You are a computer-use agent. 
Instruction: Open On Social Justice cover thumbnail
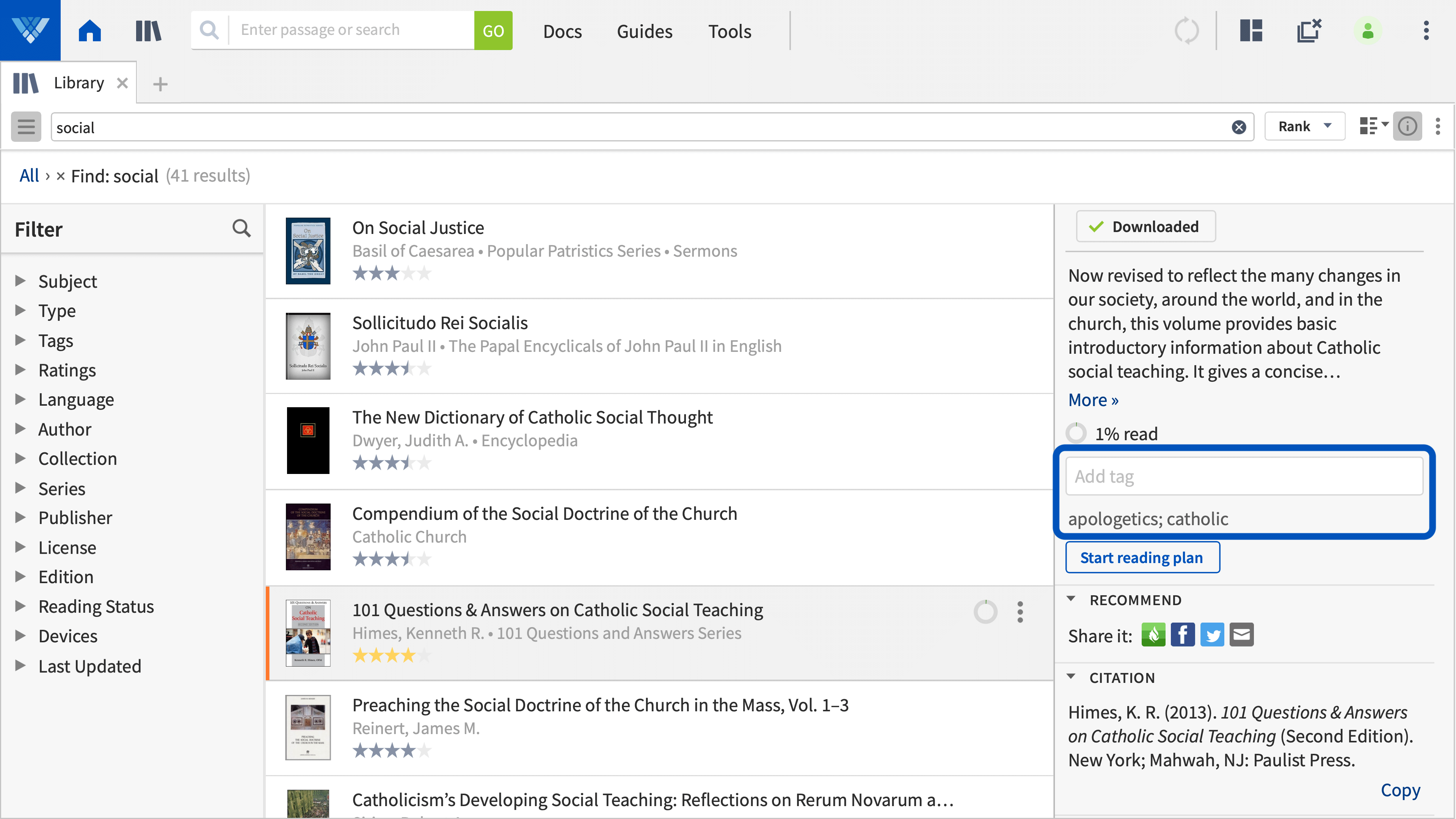[x=308, y=251]
